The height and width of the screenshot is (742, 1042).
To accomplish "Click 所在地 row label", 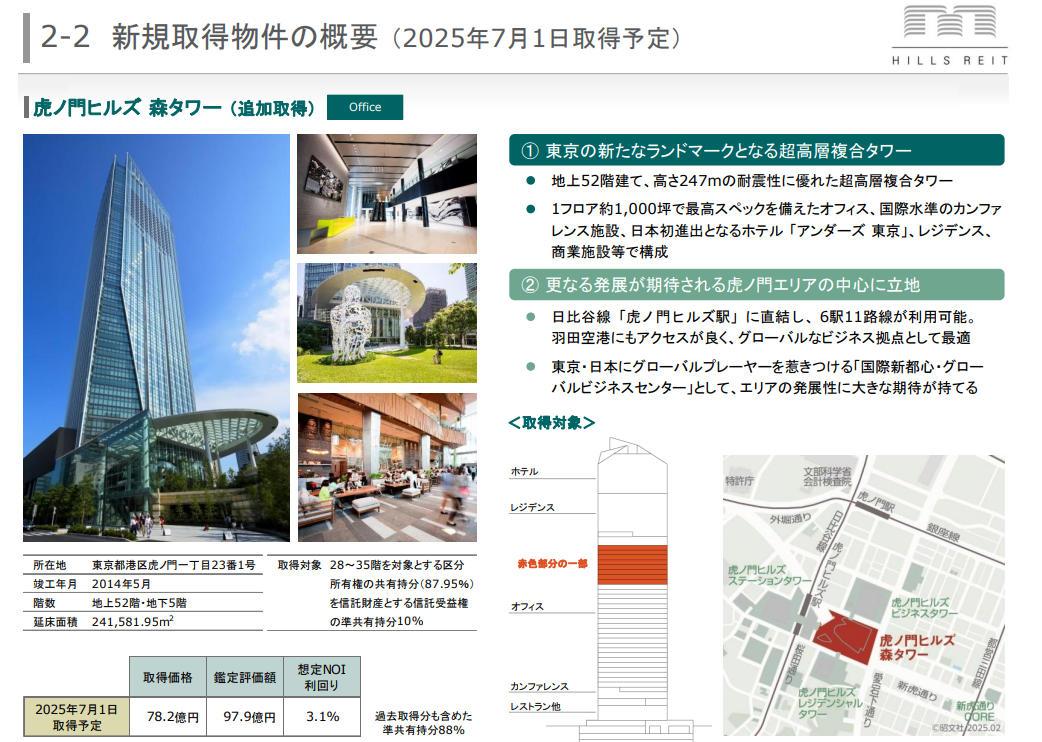I will pyautogui.click(x=50, y=565).
